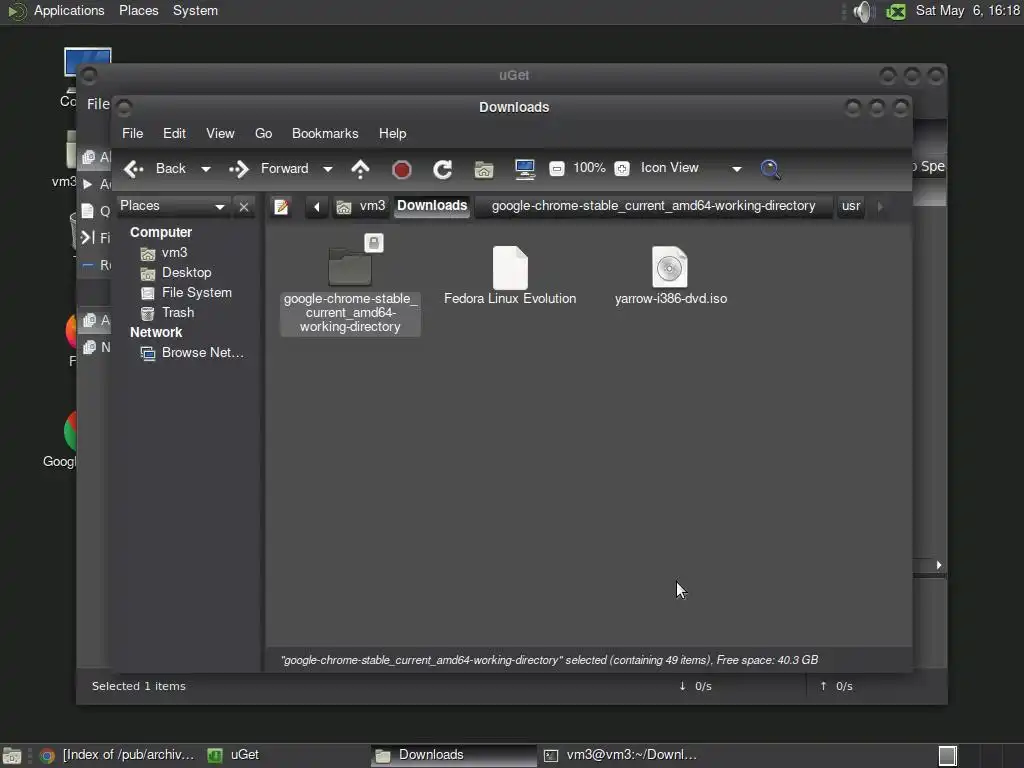
Task: Open the Forward history dropdown arrow
Action: (x=328, y=169)
